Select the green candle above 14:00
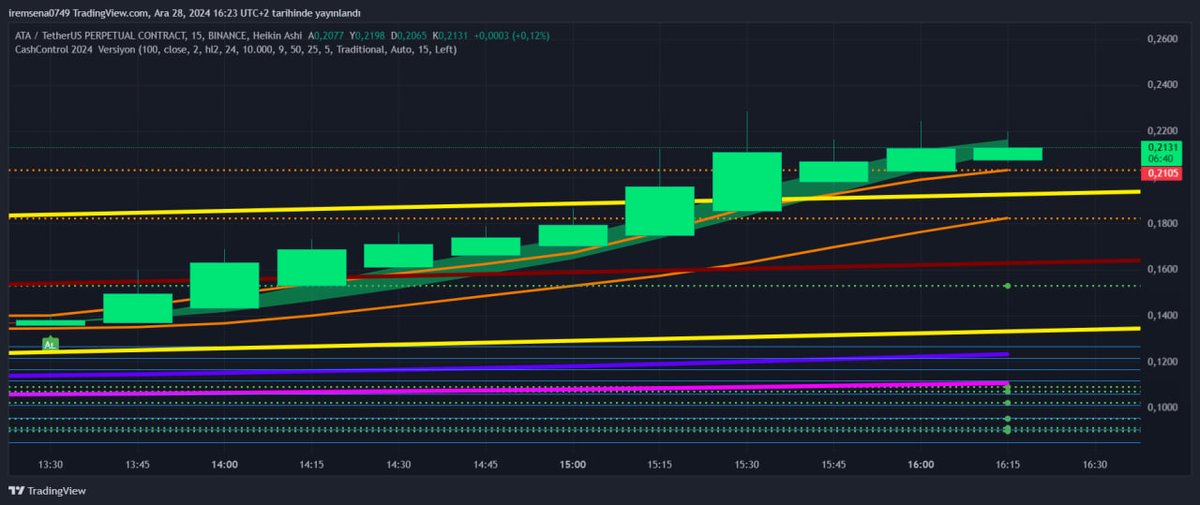This screenshot has height=505, width=1200. (x=225, y=286)
